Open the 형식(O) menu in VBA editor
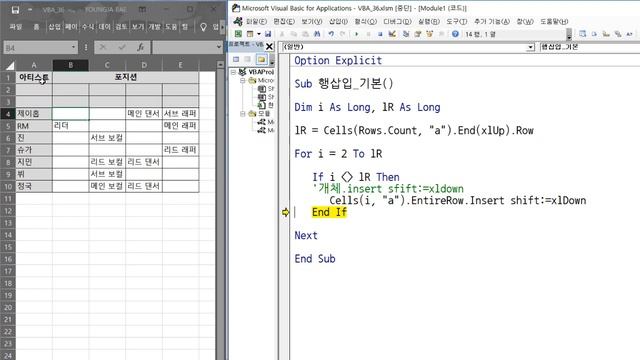This screenshot has height=360, width=640. [x=365, y=21]
